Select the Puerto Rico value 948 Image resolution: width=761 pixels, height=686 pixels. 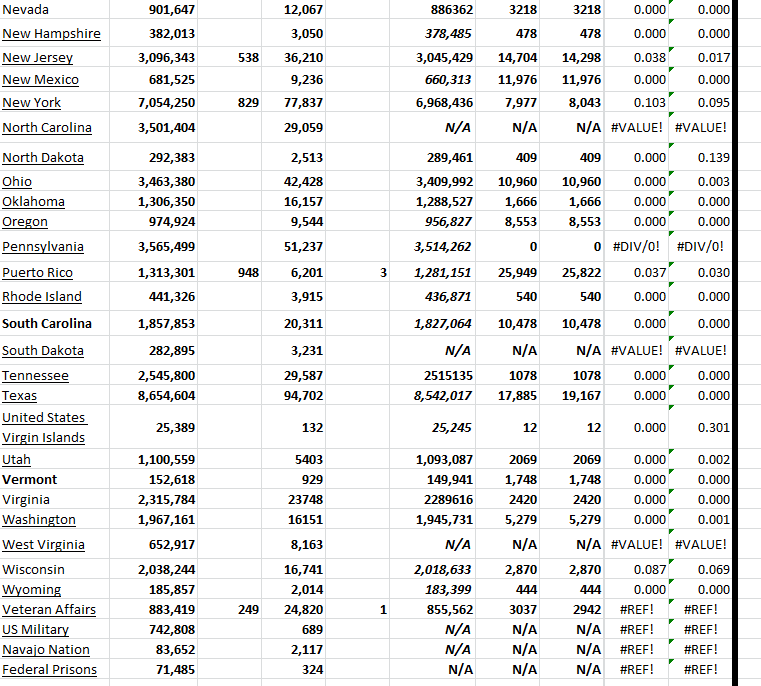coord(249,273)
